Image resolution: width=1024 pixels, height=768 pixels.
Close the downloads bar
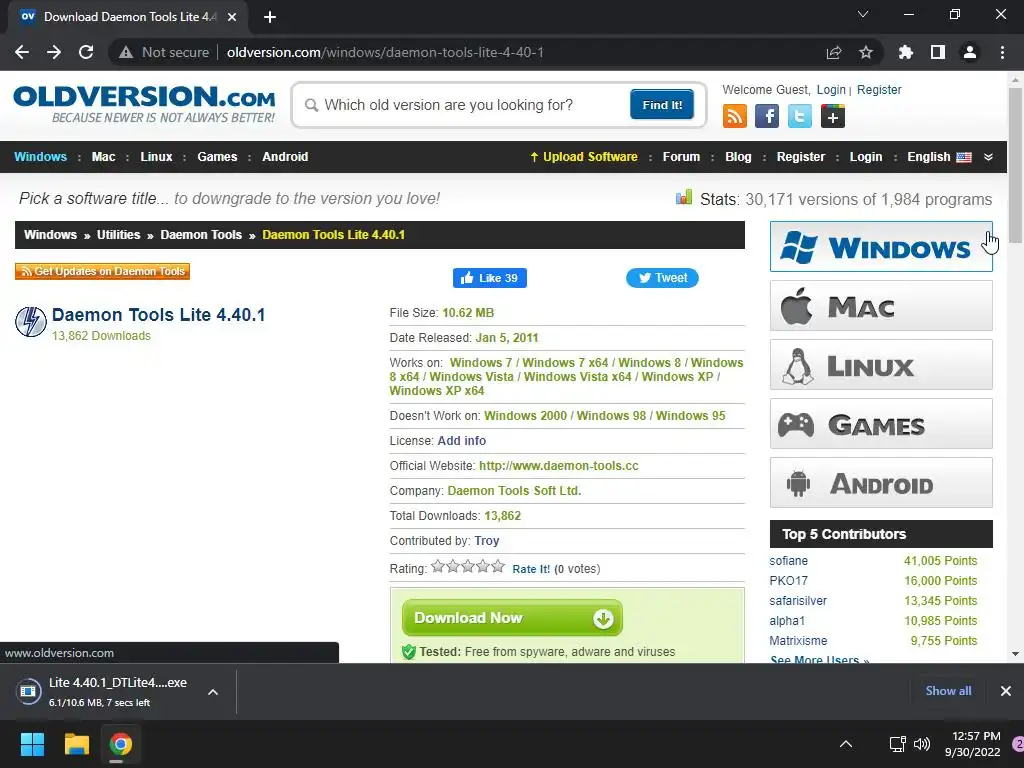(x=1006, y=691)
